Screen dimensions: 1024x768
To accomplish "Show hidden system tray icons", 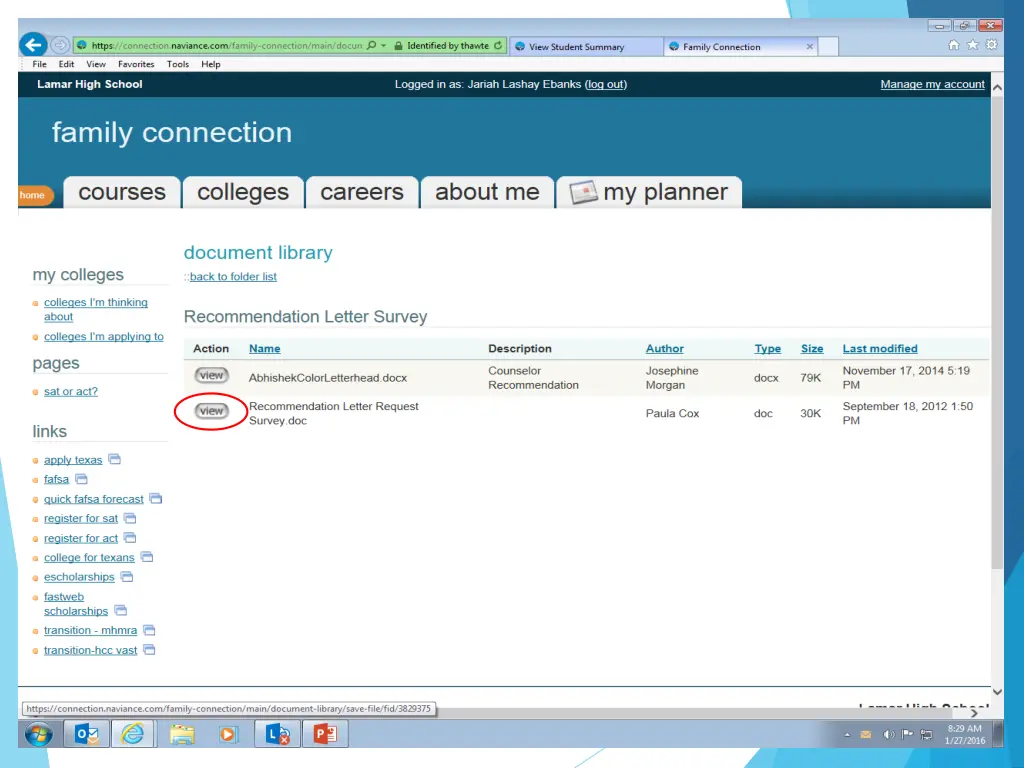I will pyautogui.click(x=847, y=735).
